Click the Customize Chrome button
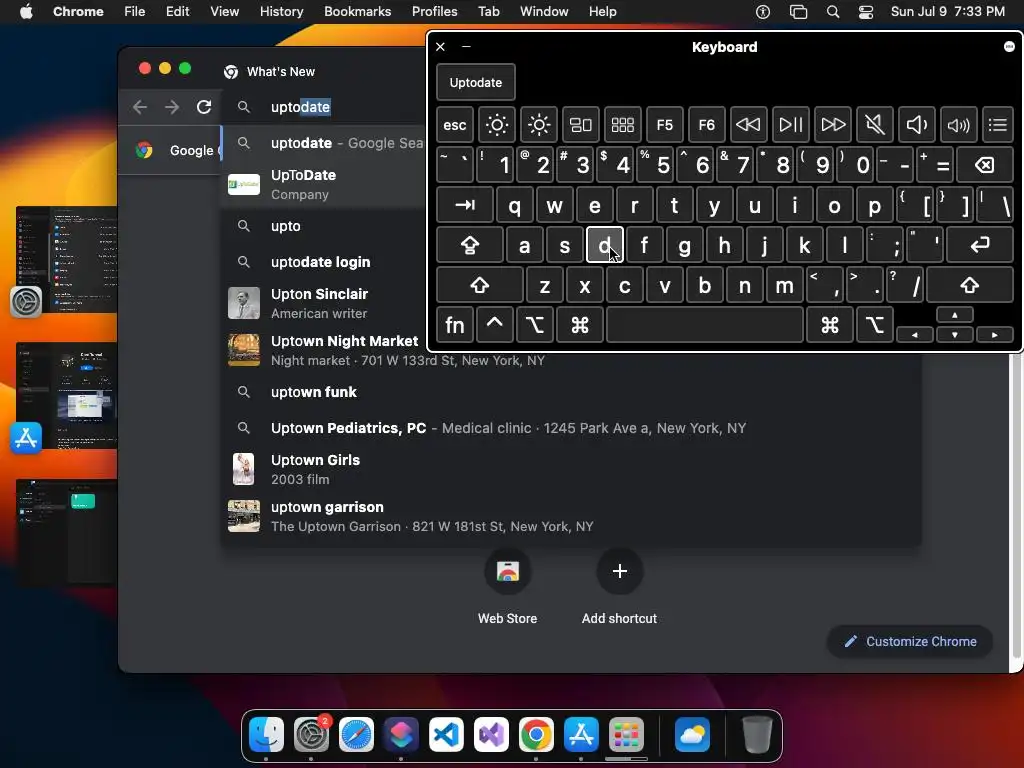Image resolution: width=1024 pixels, height=768 pixels. (911, 641)
